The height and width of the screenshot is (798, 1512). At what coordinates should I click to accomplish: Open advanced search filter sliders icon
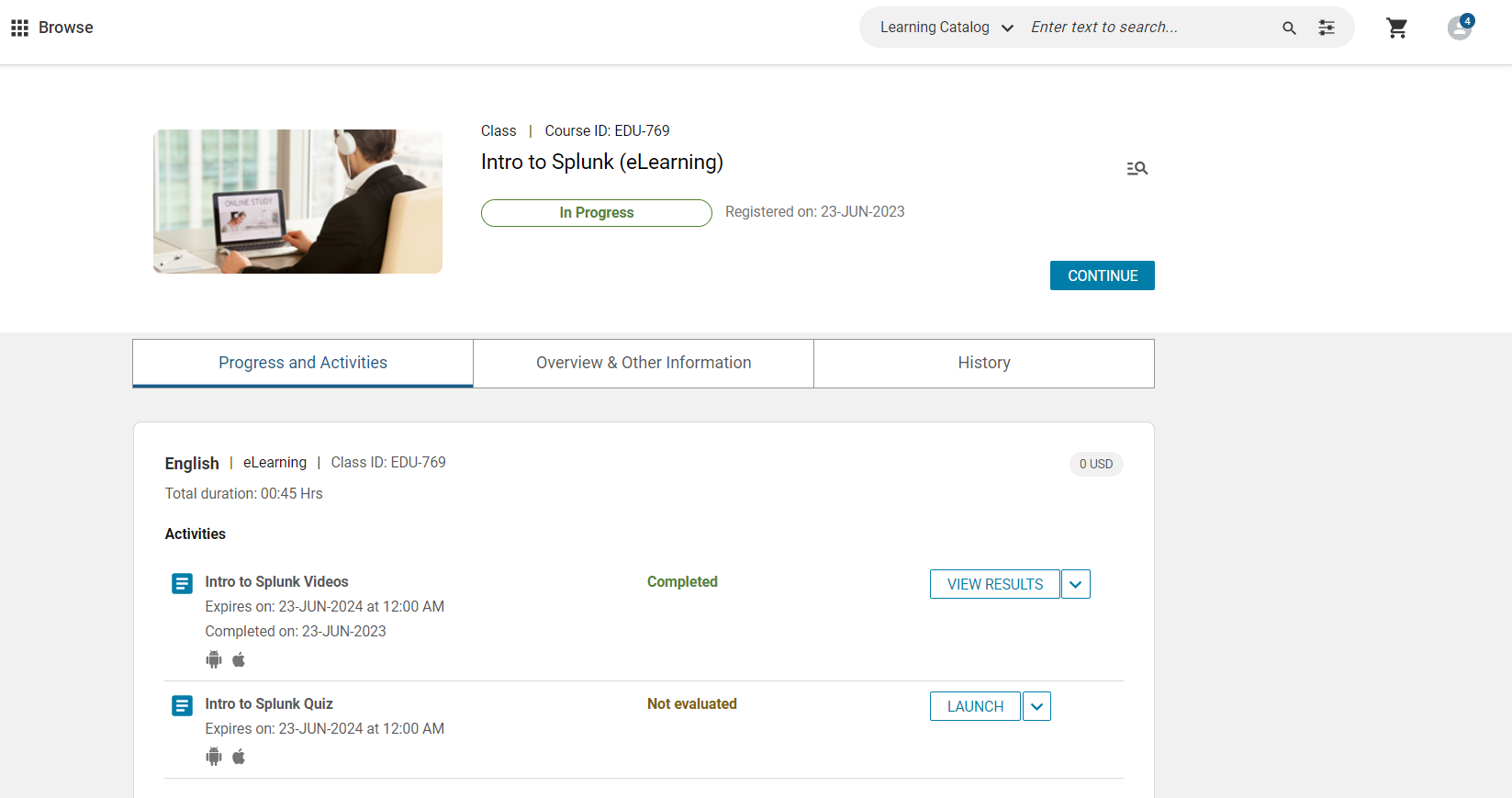point(1327,28)
